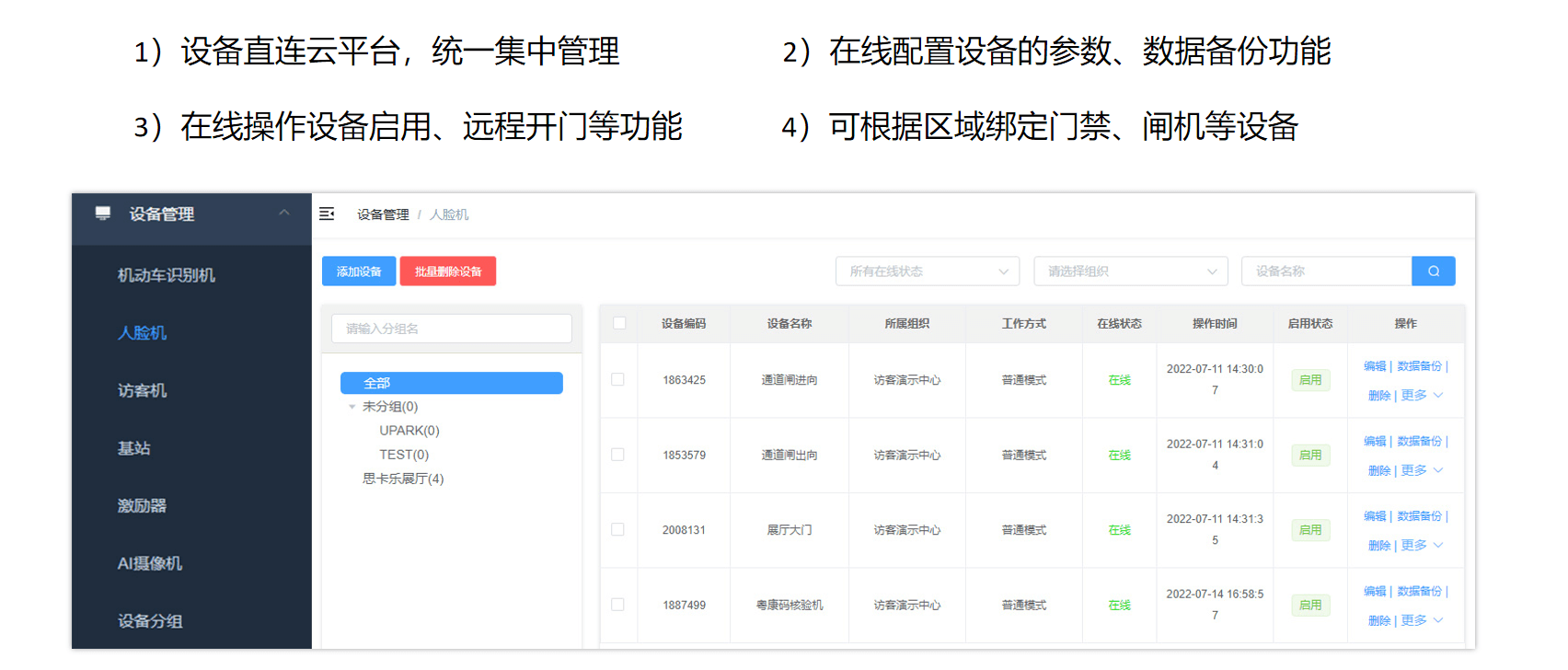Click the red 批量删除设备 button
Screen dimensions: 1568x670
pyautogui.click(x=447, y=271)
